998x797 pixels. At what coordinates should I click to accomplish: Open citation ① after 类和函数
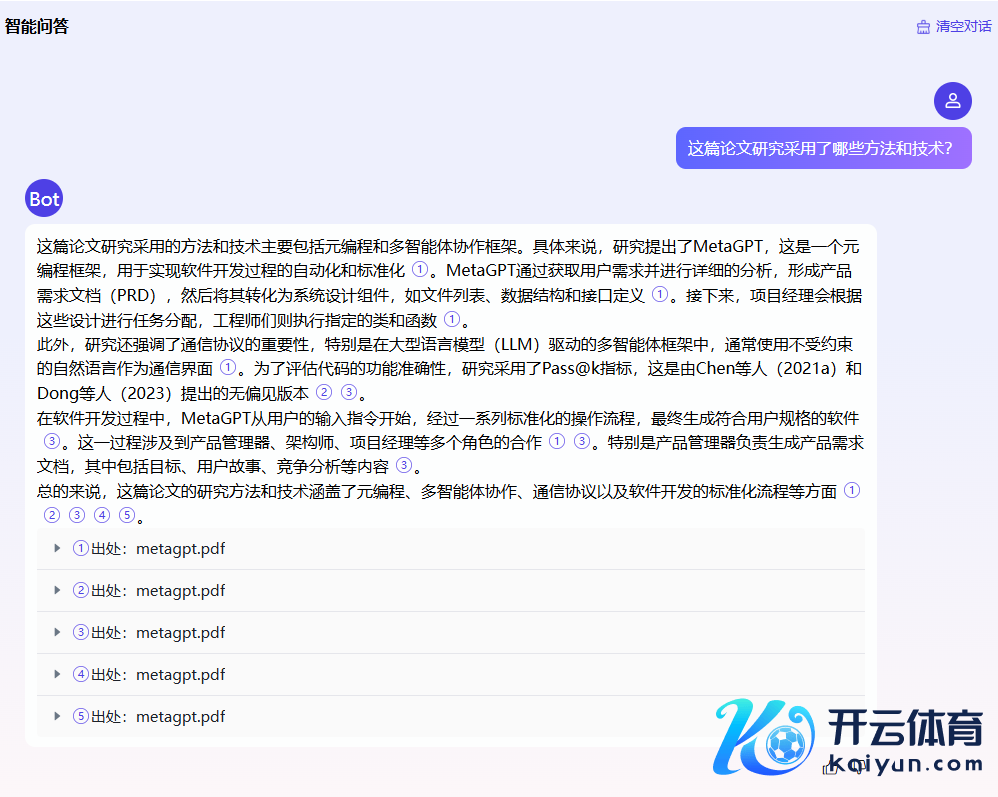[x=452, y=320]
